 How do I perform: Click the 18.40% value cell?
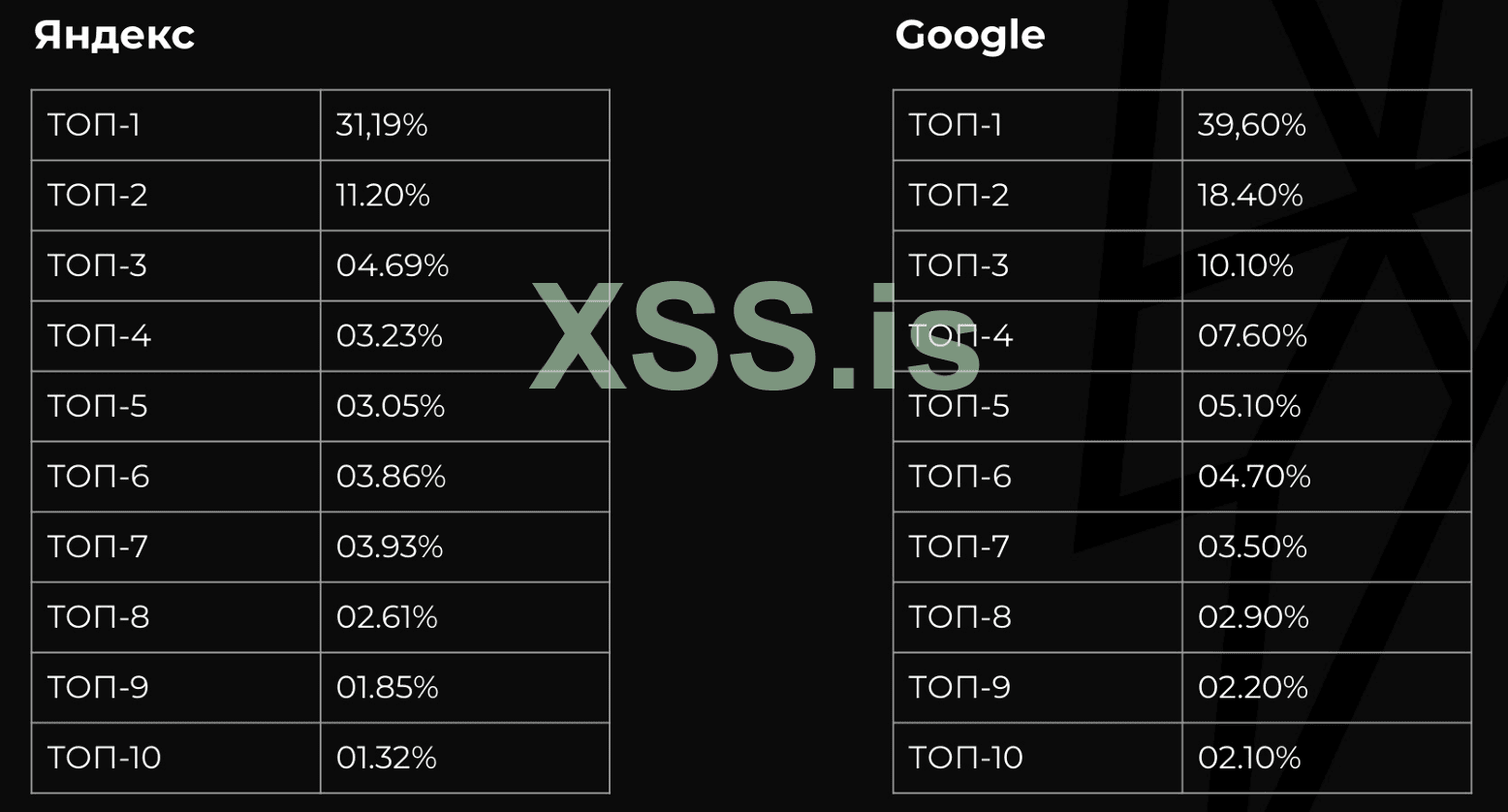[x=1250, y=196]
